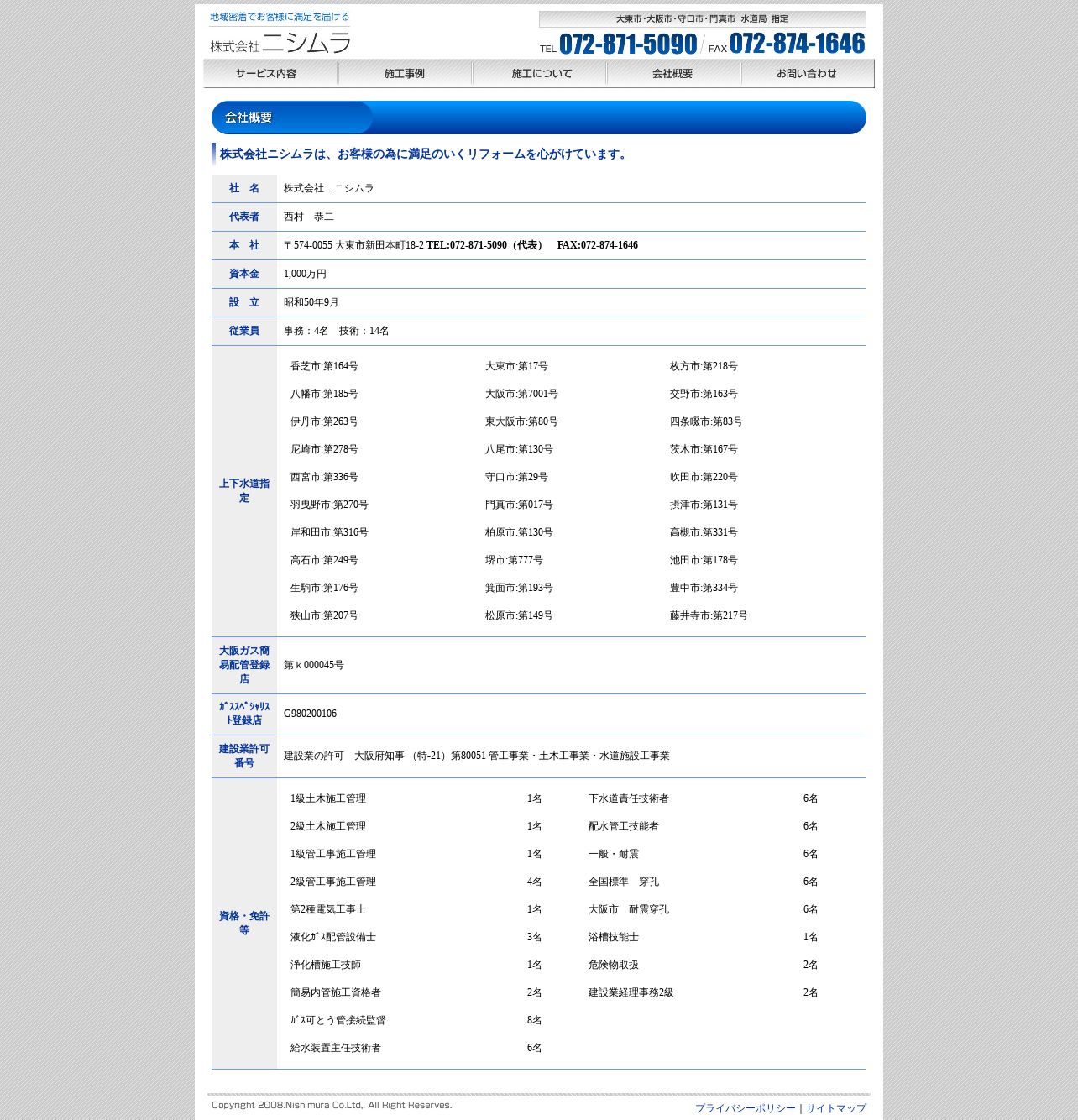Select 枚方市:第218号 entry
The image size is (1078, 1120).
(704, 366)
